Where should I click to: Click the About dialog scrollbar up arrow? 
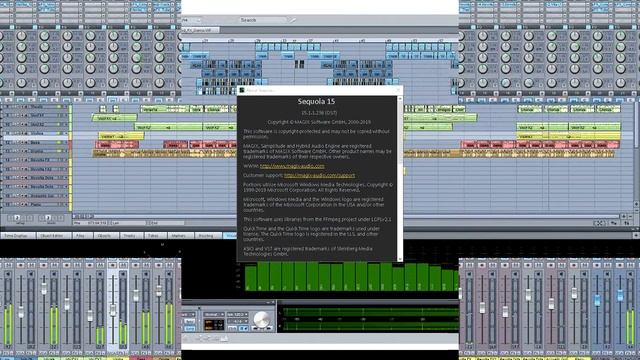pyautogui.click(x=400, y=98)
